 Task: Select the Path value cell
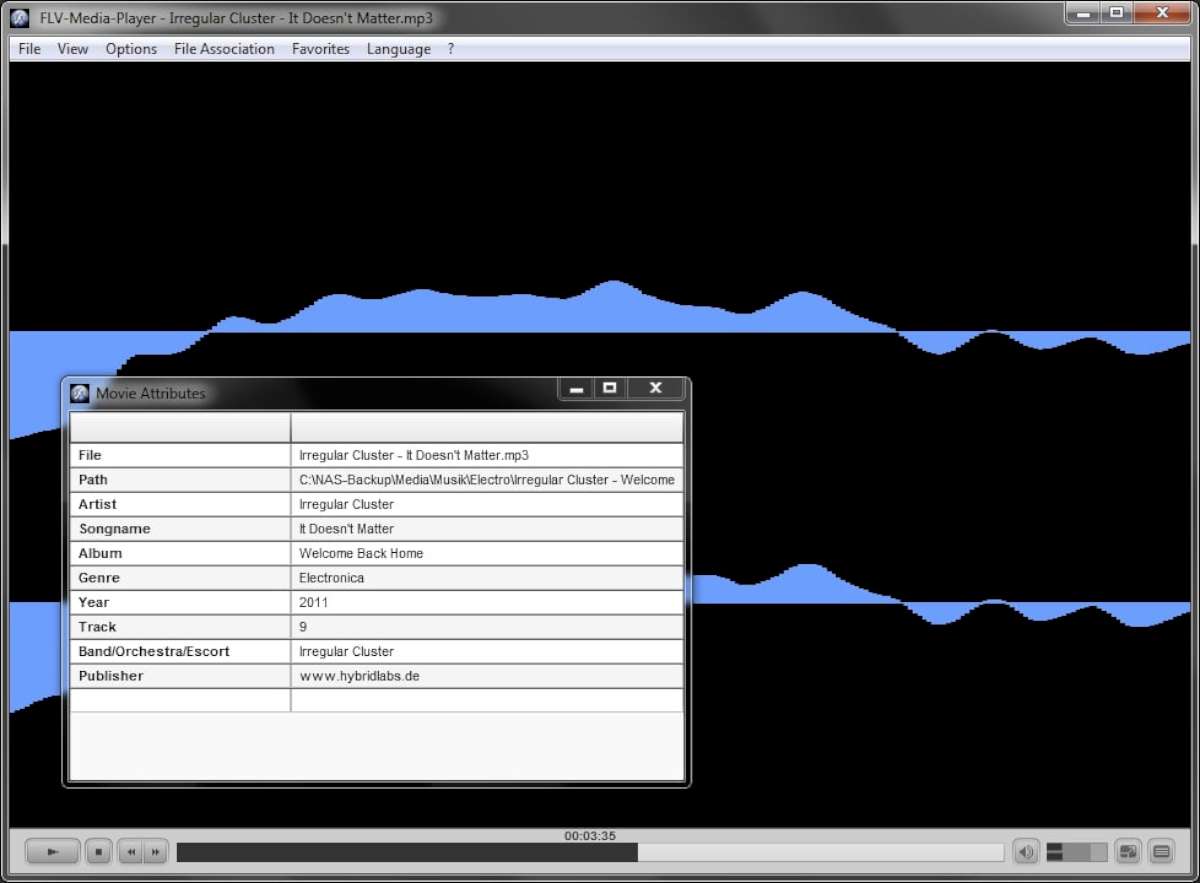tap(486, 480)
